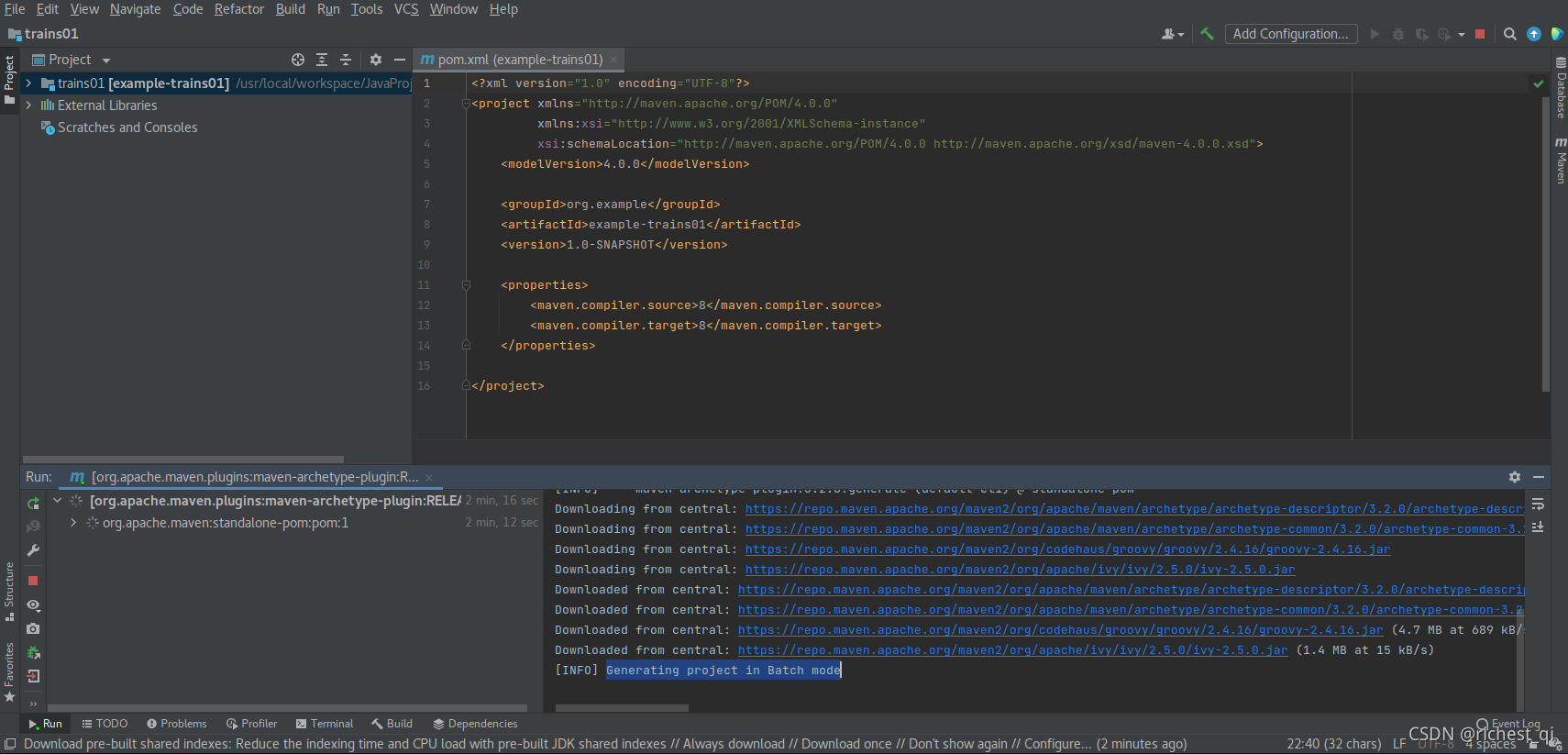The image size is (1568, 754).
Task: Toggle the eye icon in the Run panel
Action: point(33,605)
